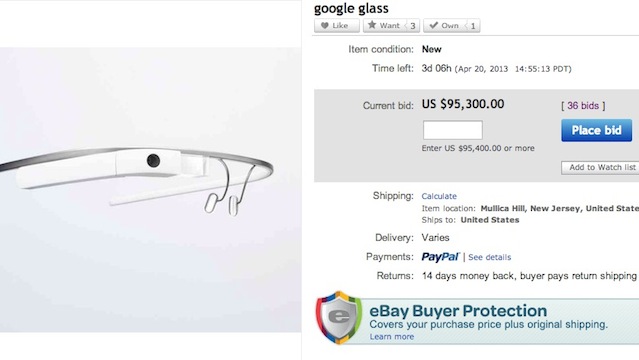
Task: Like this google glass listing
Action: point(337,26)
